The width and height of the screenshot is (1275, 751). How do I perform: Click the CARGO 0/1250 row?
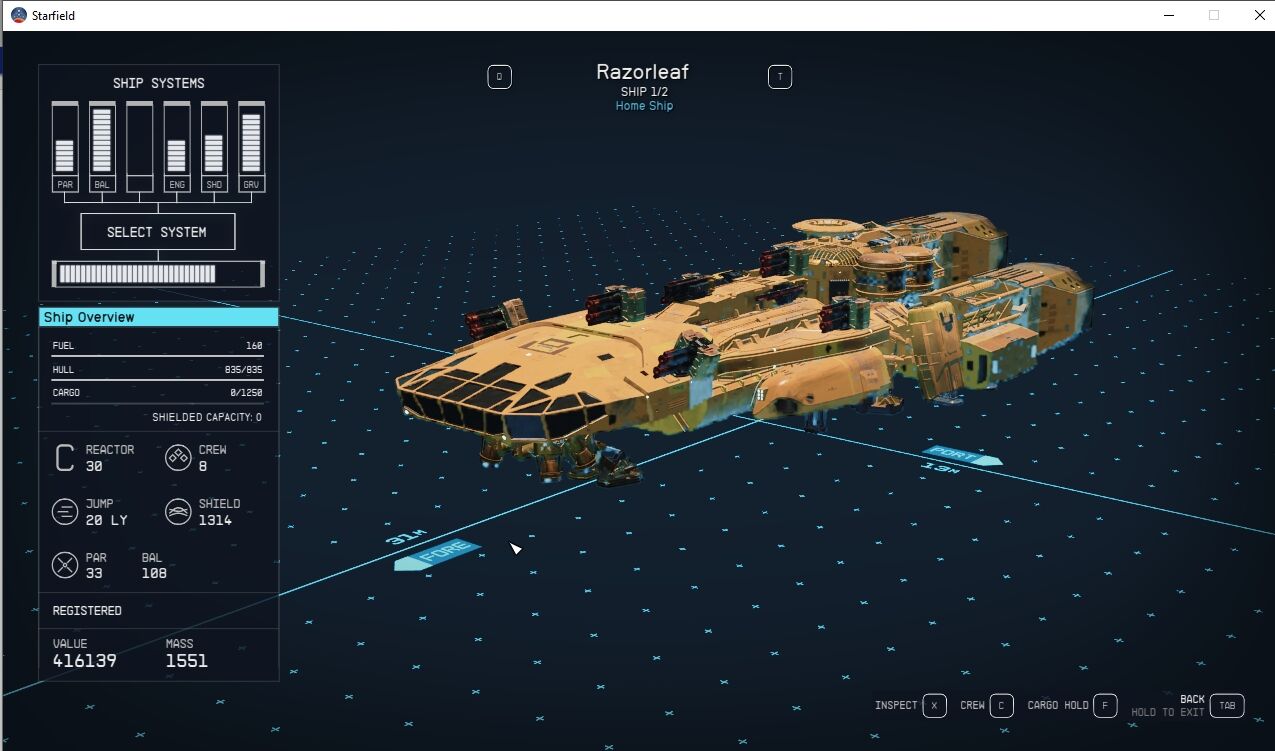point(158,393)
